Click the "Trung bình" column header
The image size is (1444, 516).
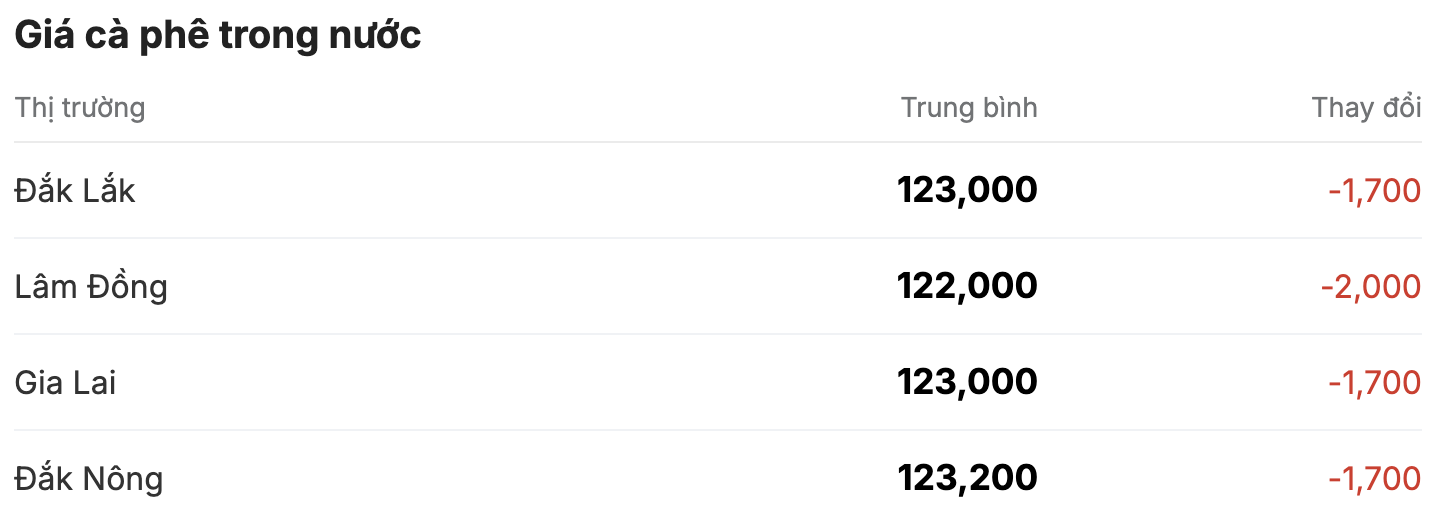969,108
